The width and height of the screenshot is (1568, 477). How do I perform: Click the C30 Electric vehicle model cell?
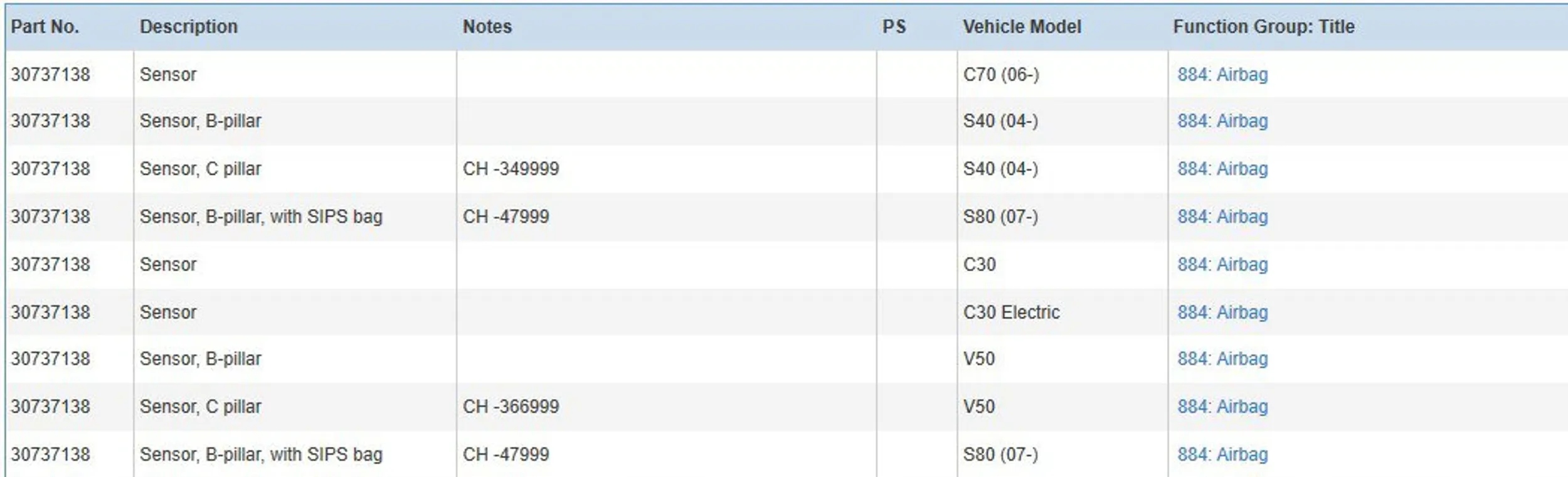click(x=1011, y=313)
